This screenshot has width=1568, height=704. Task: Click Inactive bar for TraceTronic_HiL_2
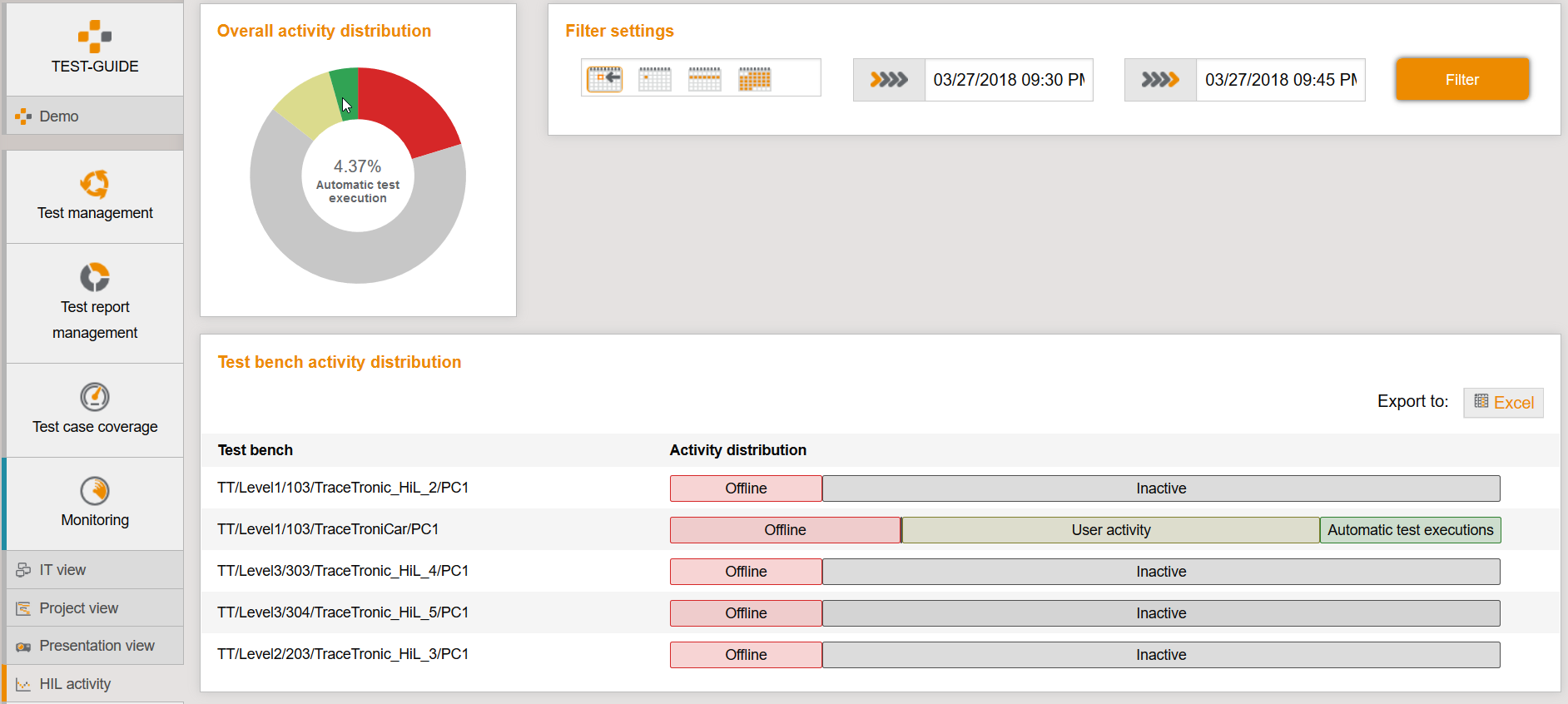tap(1161, 488)
